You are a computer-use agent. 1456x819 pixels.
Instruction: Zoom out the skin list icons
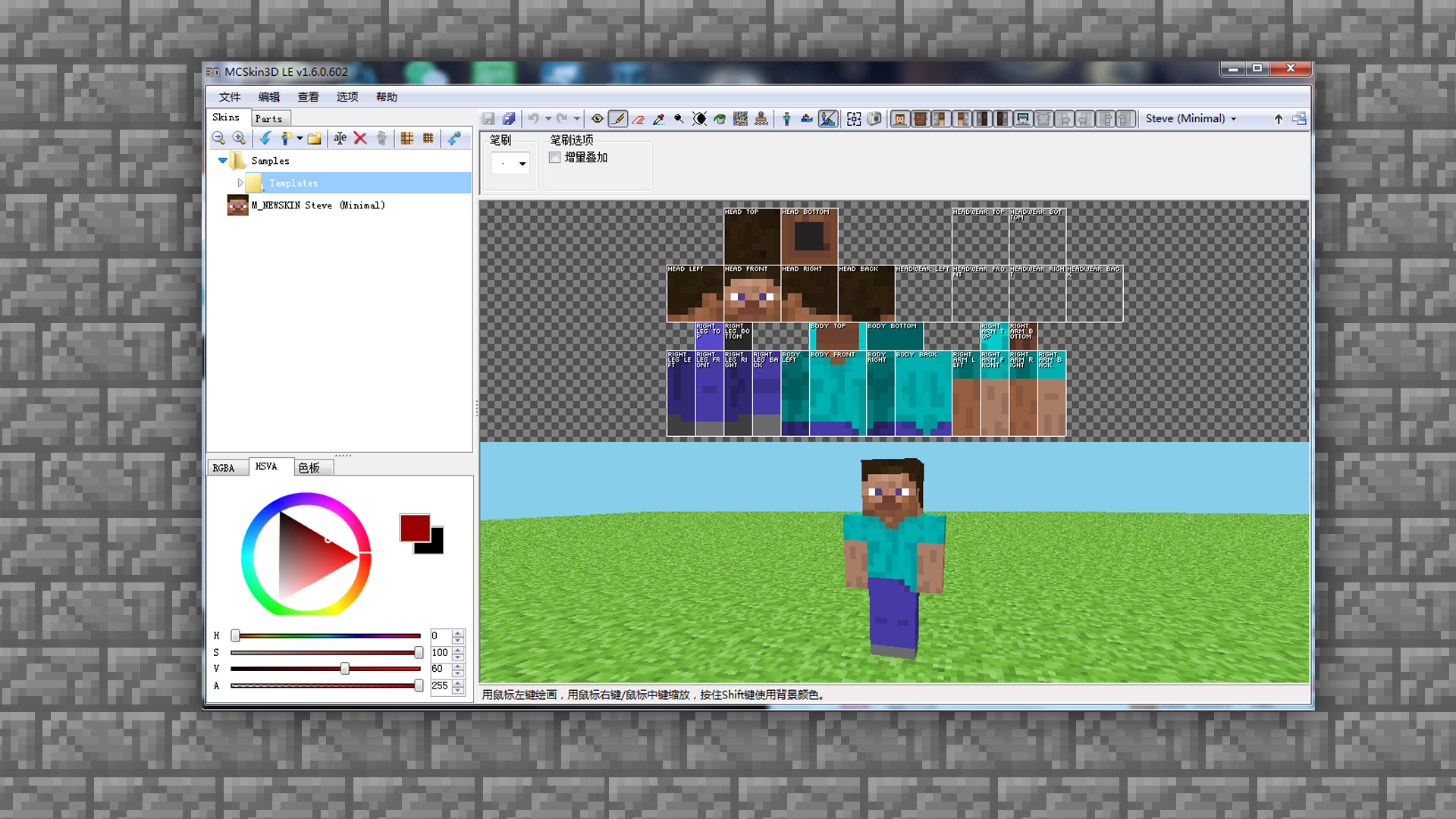point(218,138)
